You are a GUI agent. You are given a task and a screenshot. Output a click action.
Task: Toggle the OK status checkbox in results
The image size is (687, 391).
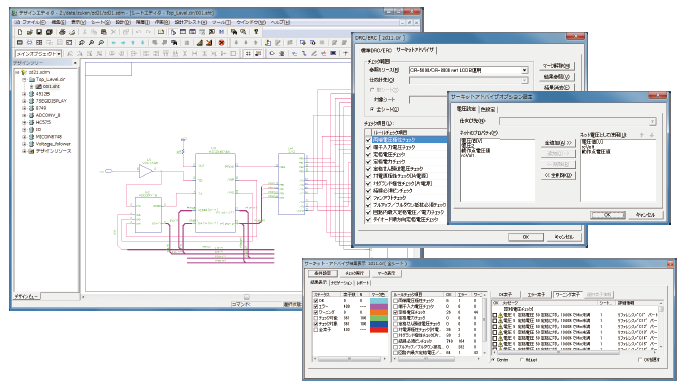[x=316, y=301]
